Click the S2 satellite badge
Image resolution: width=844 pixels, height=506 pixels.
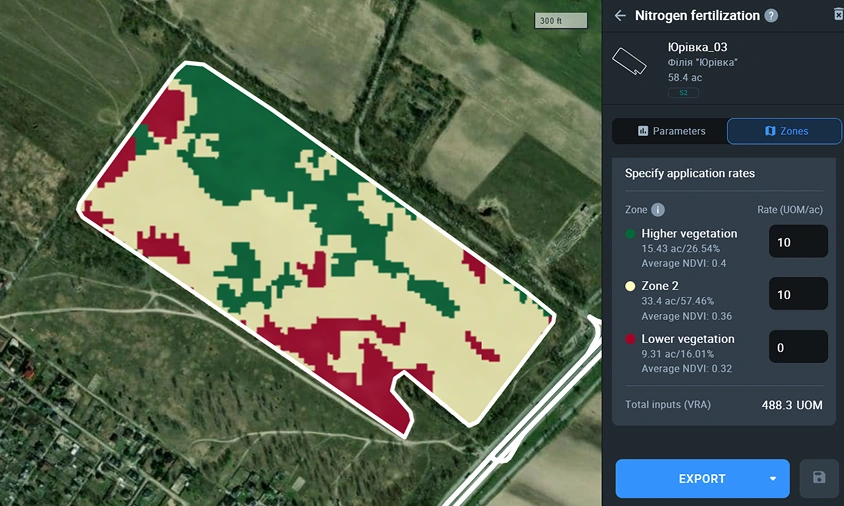(x=683, y=93)
